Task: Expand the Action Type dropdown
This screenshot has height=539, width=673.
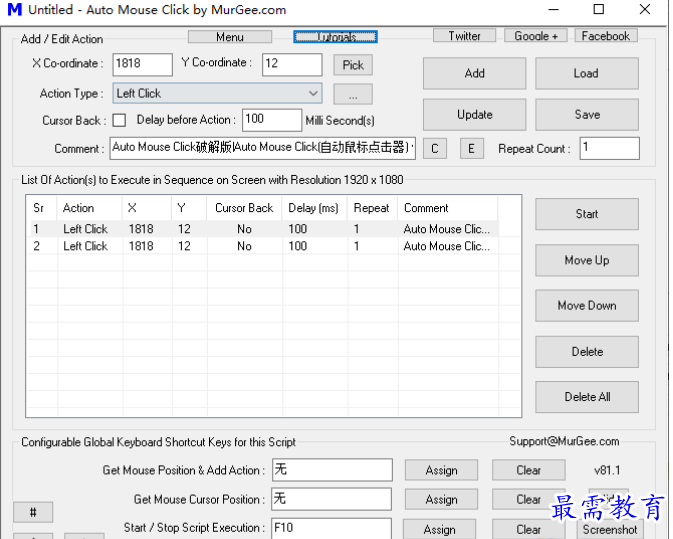Action: coord(217,93)
